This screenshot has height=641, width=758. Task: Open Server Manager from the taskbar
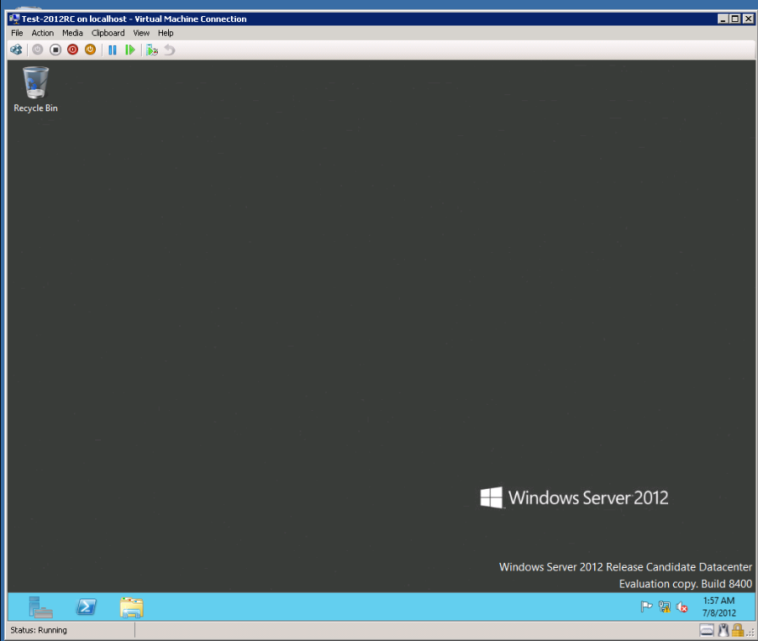click(41, 607)
